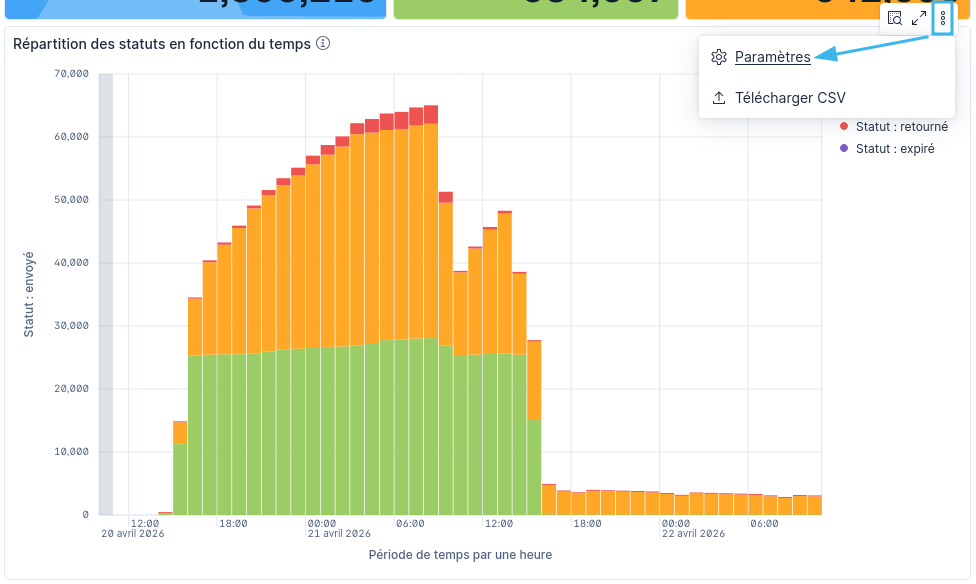Click the info icon next to the chart title
This screenshot has height=584, width=976.
(x=322, y=43)
